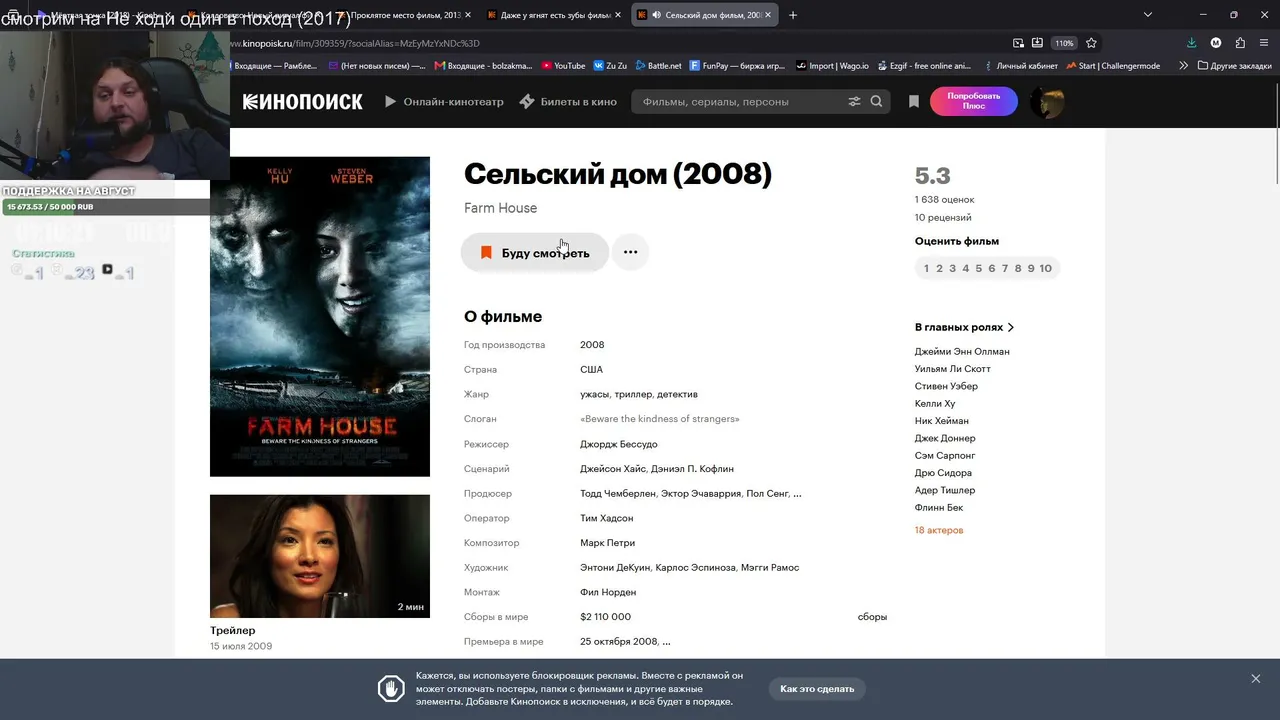Screen dimensions: 1280x720
Task: Expand the Премьера в мире dates ellipsis
Action: coord(666,642)
